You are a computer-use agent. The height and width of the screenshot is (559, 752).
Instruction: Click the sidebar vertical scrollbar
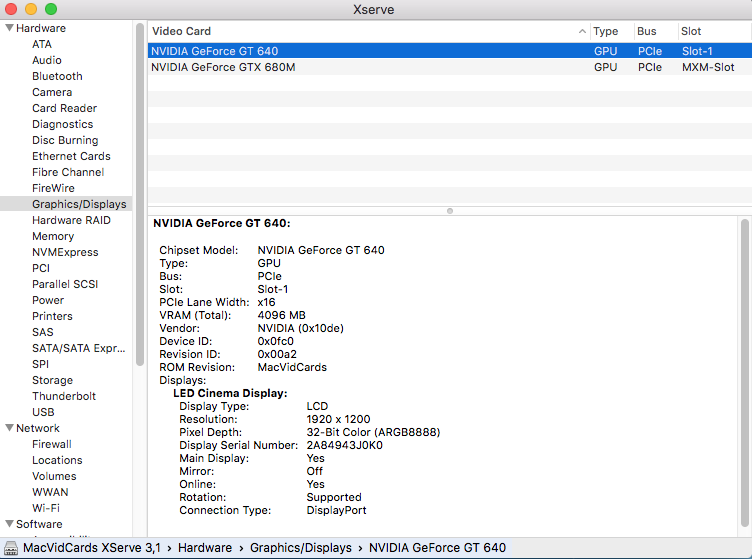140,194
